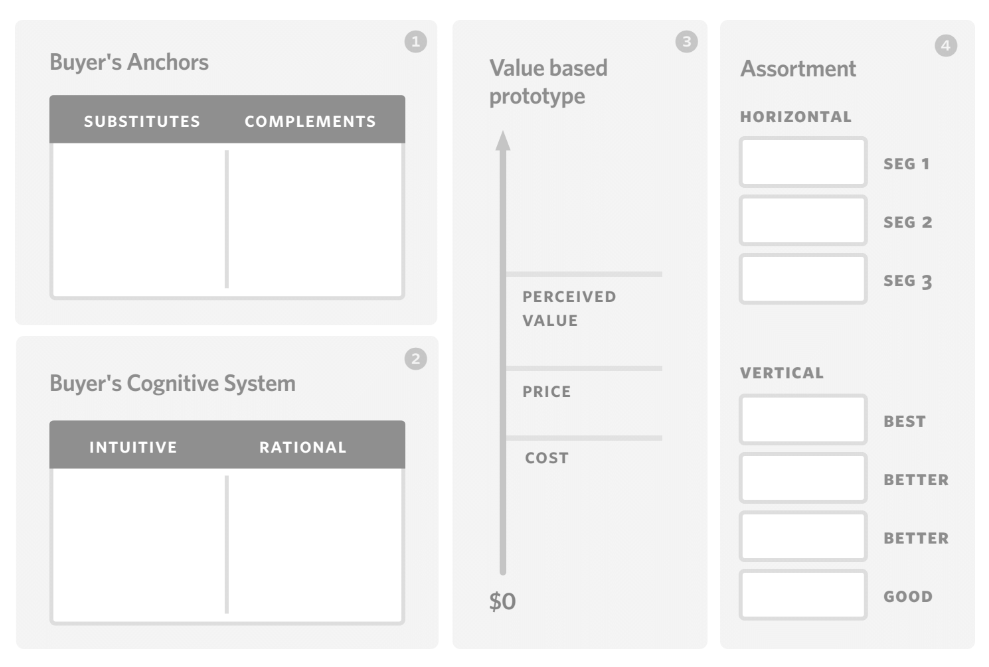
Task: Select the COMPLEMENTS column header
Action: pos(310,121)
